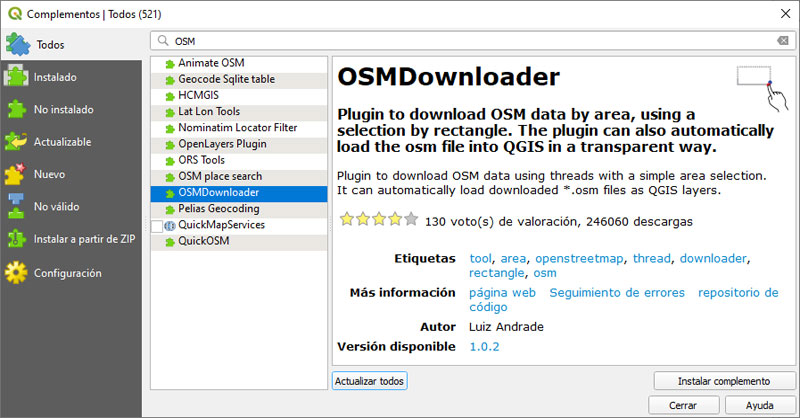Click the green icon beside QuickOSM

pyautogui.click(x=170, y=242)
